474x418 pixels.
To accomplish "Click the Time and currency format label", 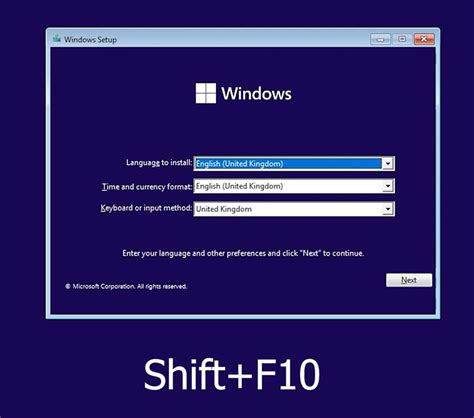I will [x=147, y=187].
